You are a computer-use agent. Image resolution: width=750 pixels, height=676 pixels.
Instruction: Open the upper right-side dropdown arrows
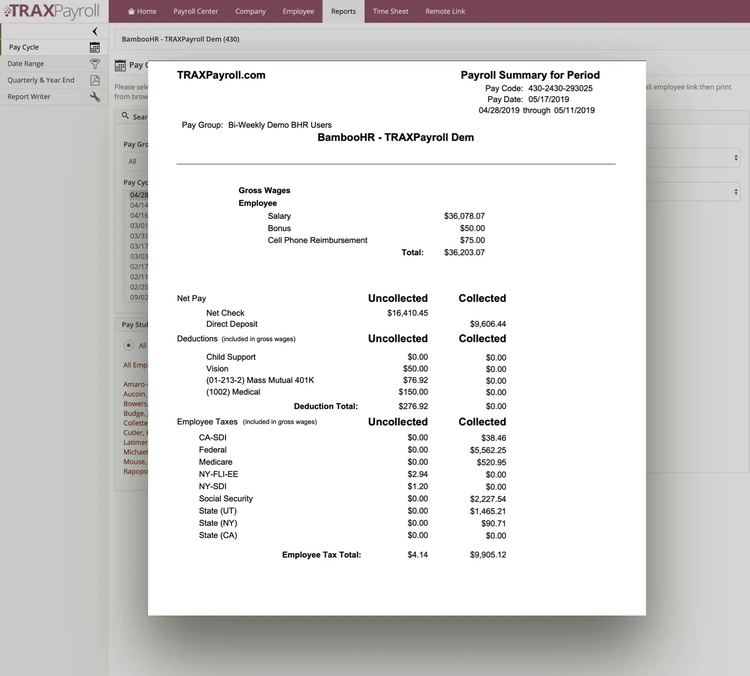[736, 157]
